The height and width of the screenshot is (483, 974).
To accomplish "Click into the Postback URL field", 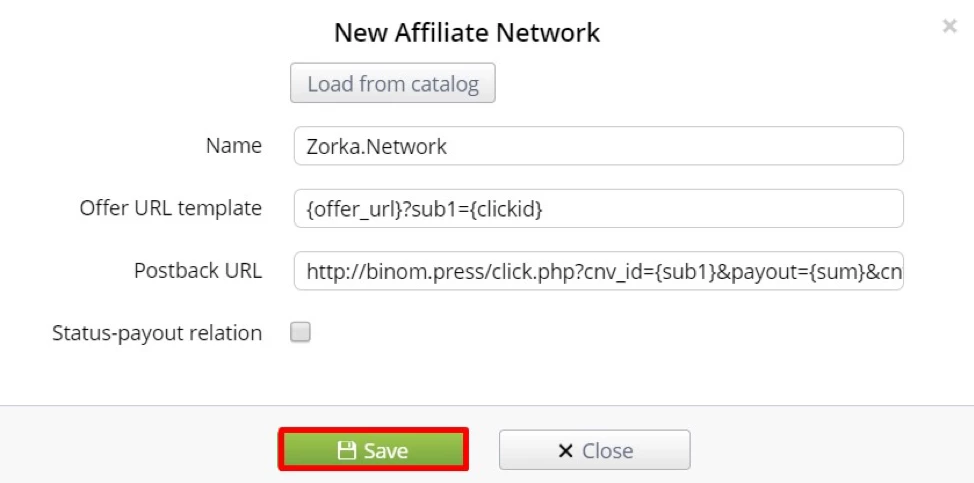I will (599, 271).
